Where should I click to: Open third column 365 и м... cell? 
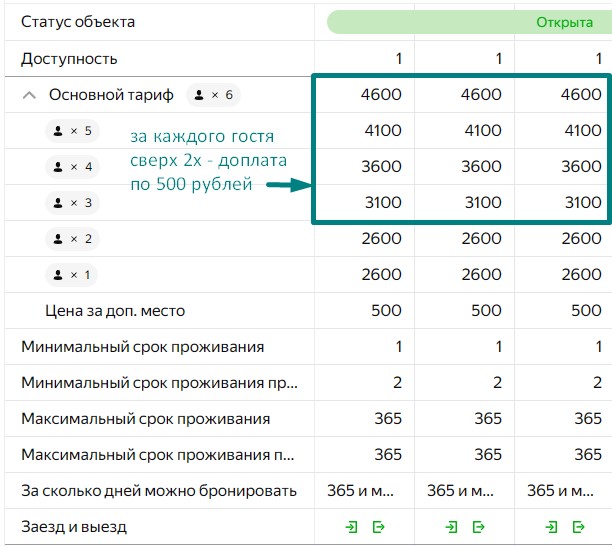click(x=563, y=491)
